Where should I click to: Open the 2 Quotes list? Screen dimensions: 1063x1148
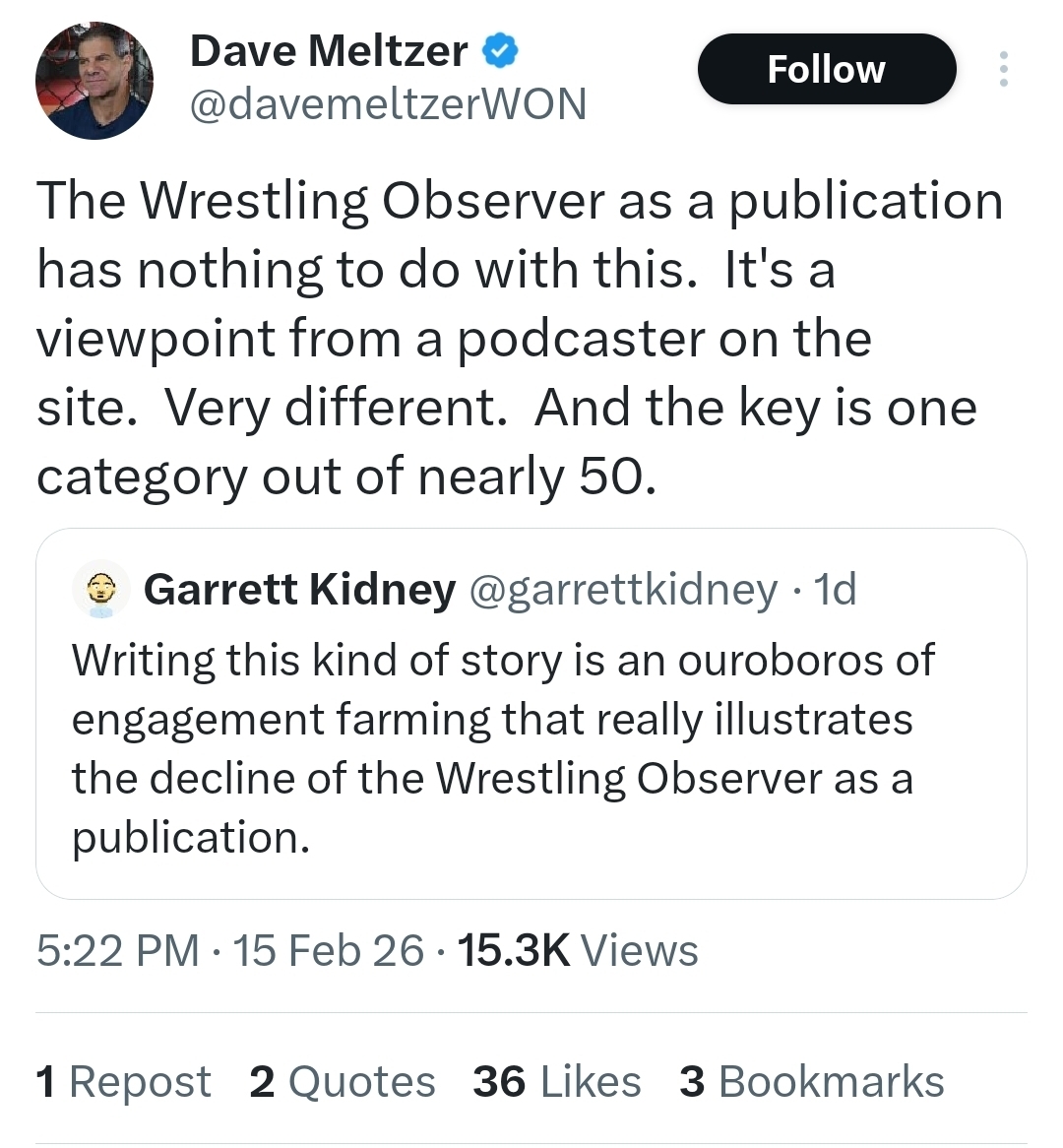pyautogui.click(x=342, y=1081)
